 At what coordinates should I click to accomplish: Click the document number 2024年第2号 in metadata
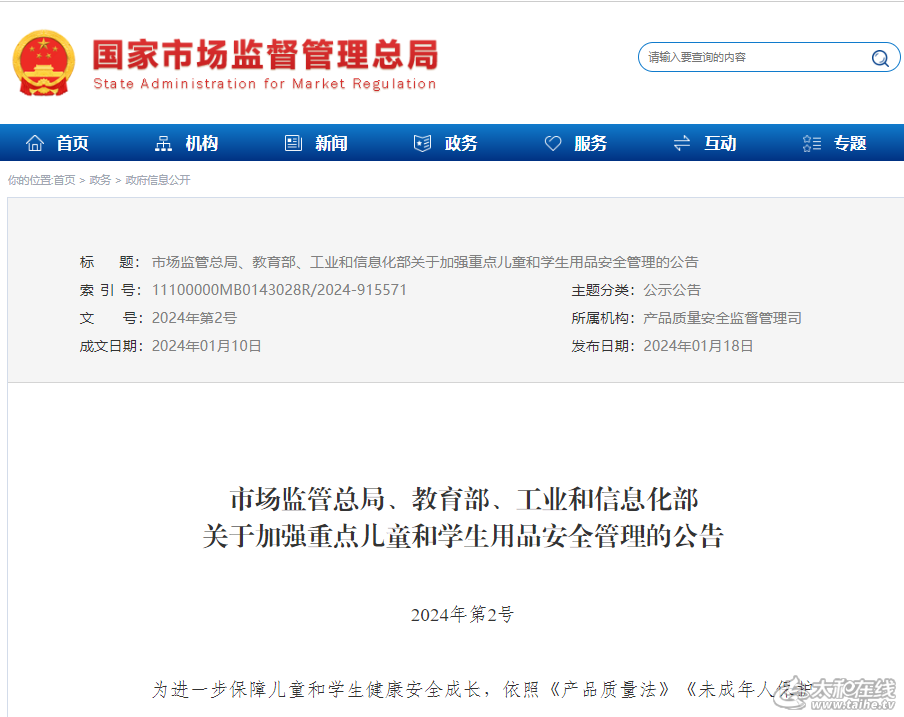coord(194,318)
